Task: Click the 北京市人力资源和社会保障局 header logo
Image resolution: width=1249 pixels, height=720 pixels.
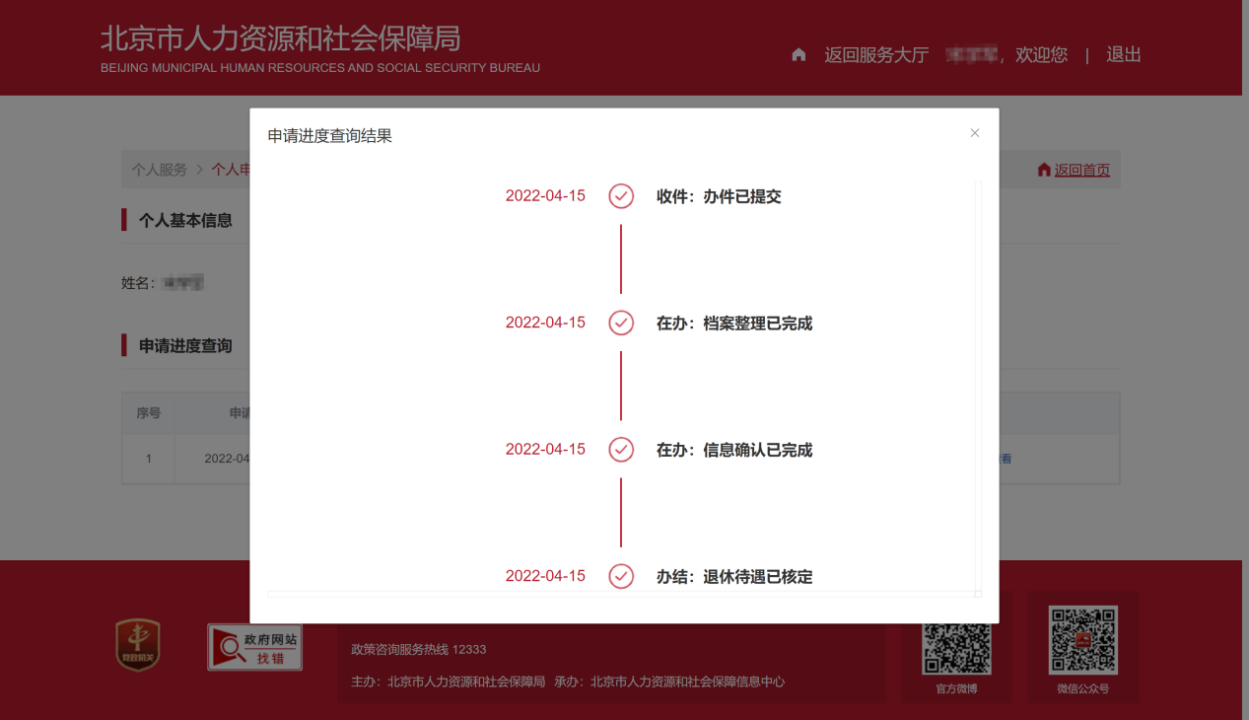Action: point(320,49)
